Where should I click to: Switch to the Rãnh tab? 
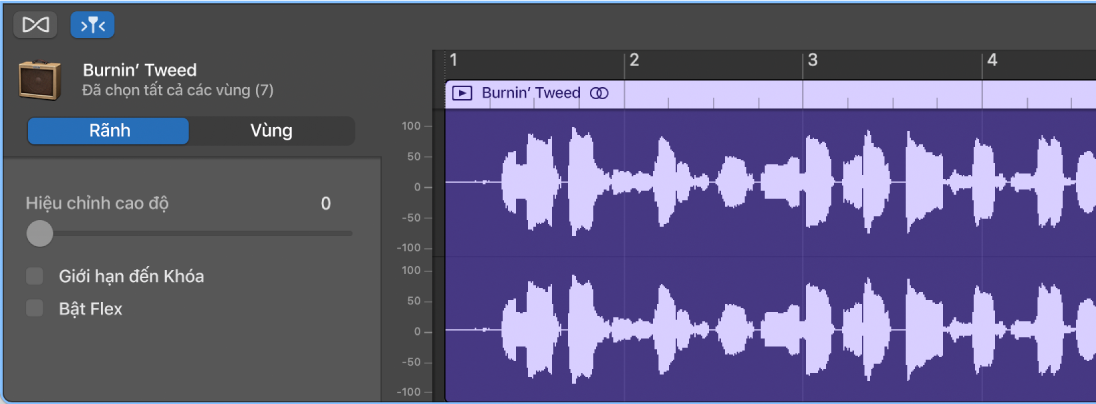(x=108, y=131)
